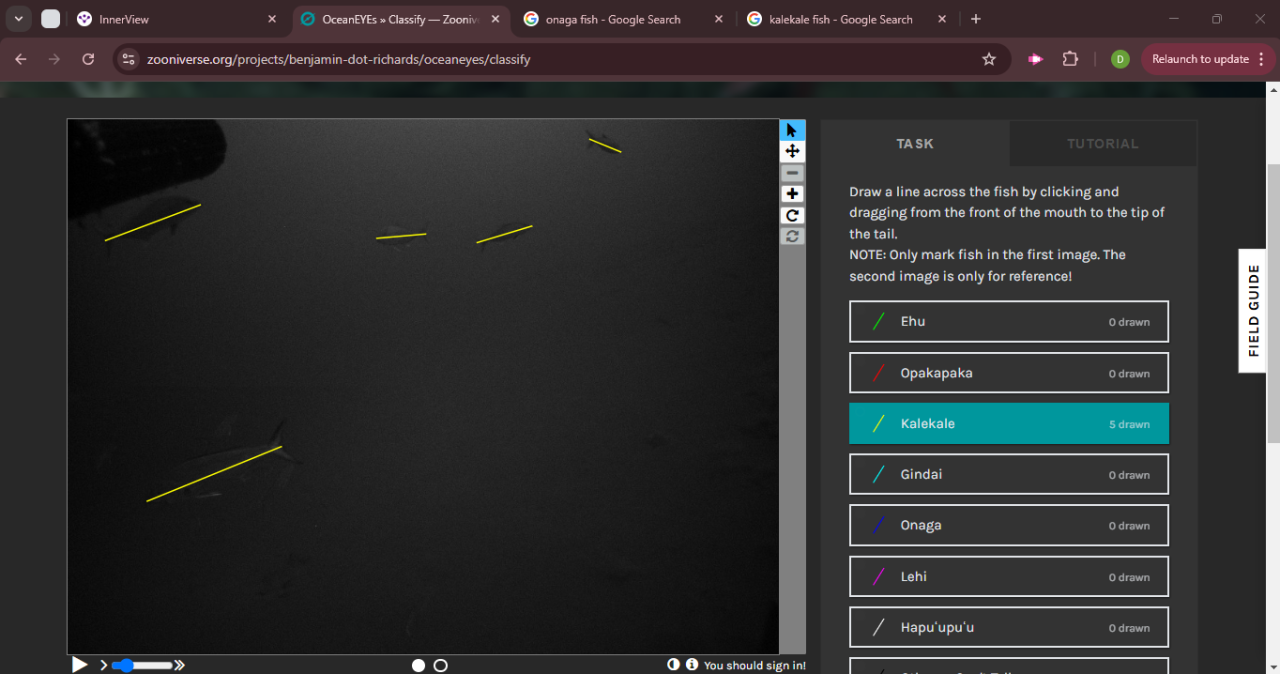Activate the pan/move image tool
The height and width of the screenshot is (674, 1280).
[x=792, y=151]
